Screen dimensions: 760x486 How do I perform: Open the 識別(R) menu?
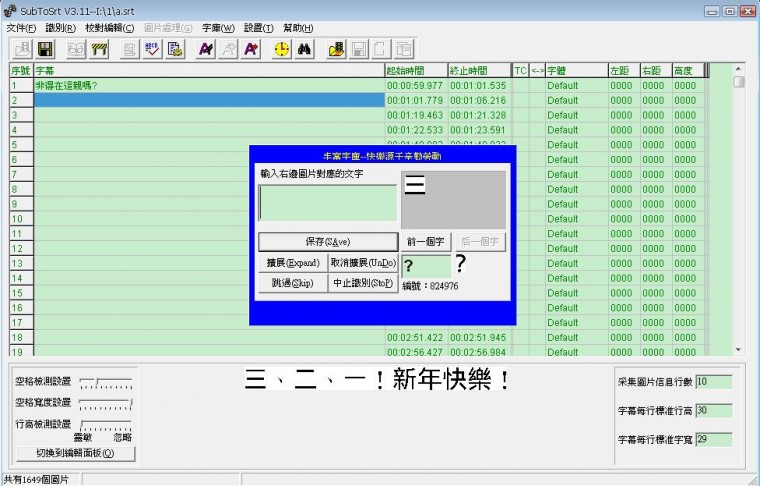[x=61, y=28]
